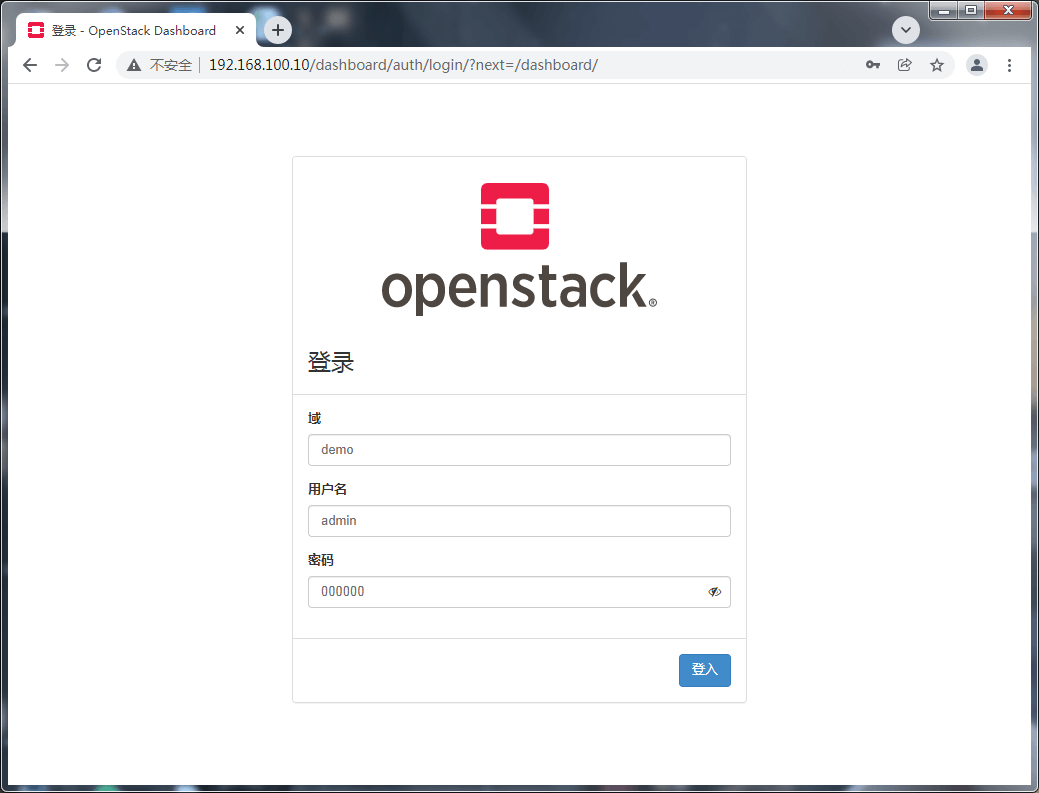Click the browser forward arrow
Screen dimensions: 1039x793
click(x=62, y=65)
